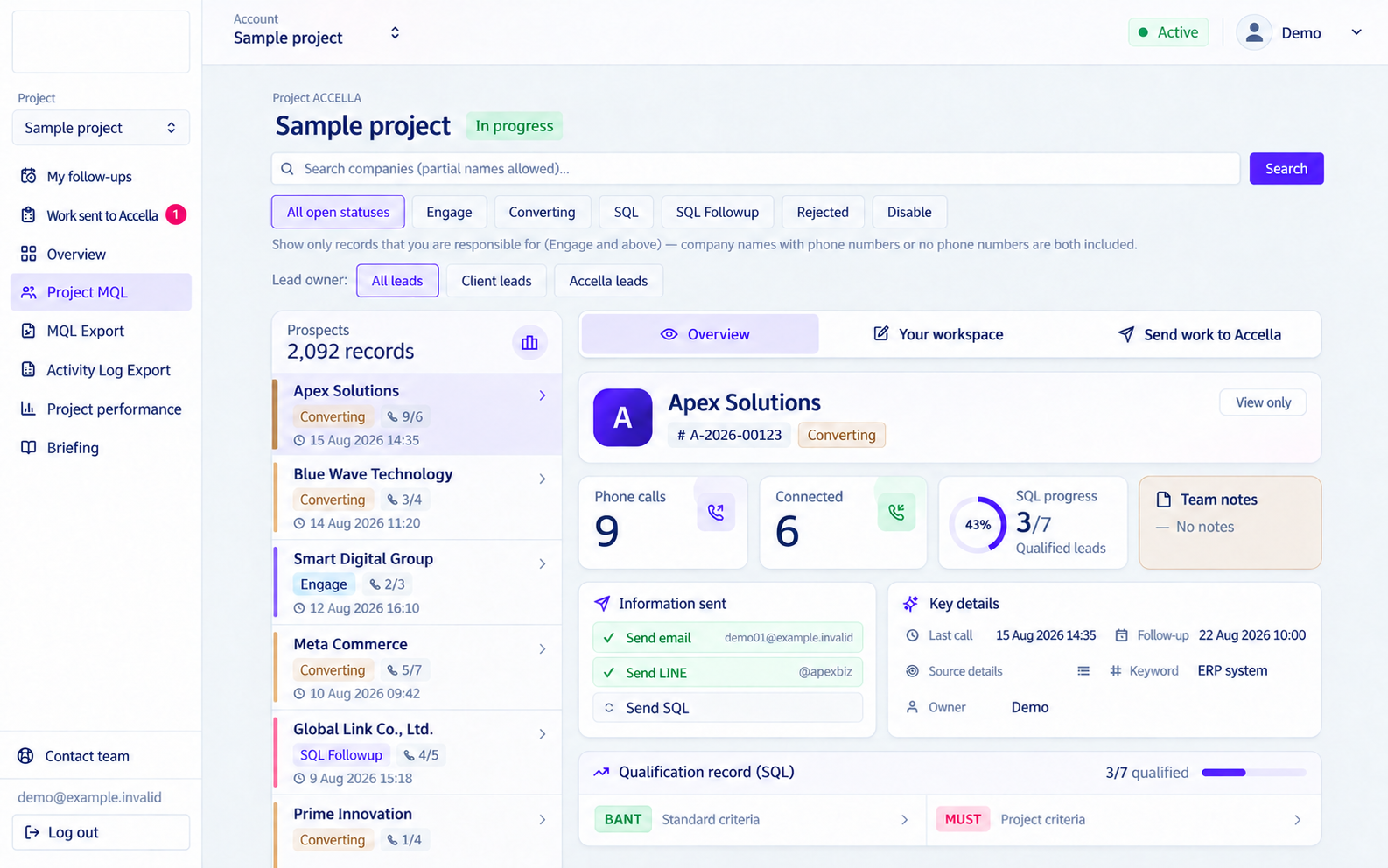The width and height of the screenshot is (1388, 868).
Task: Click the Search button
Action: pos(1286,169)
